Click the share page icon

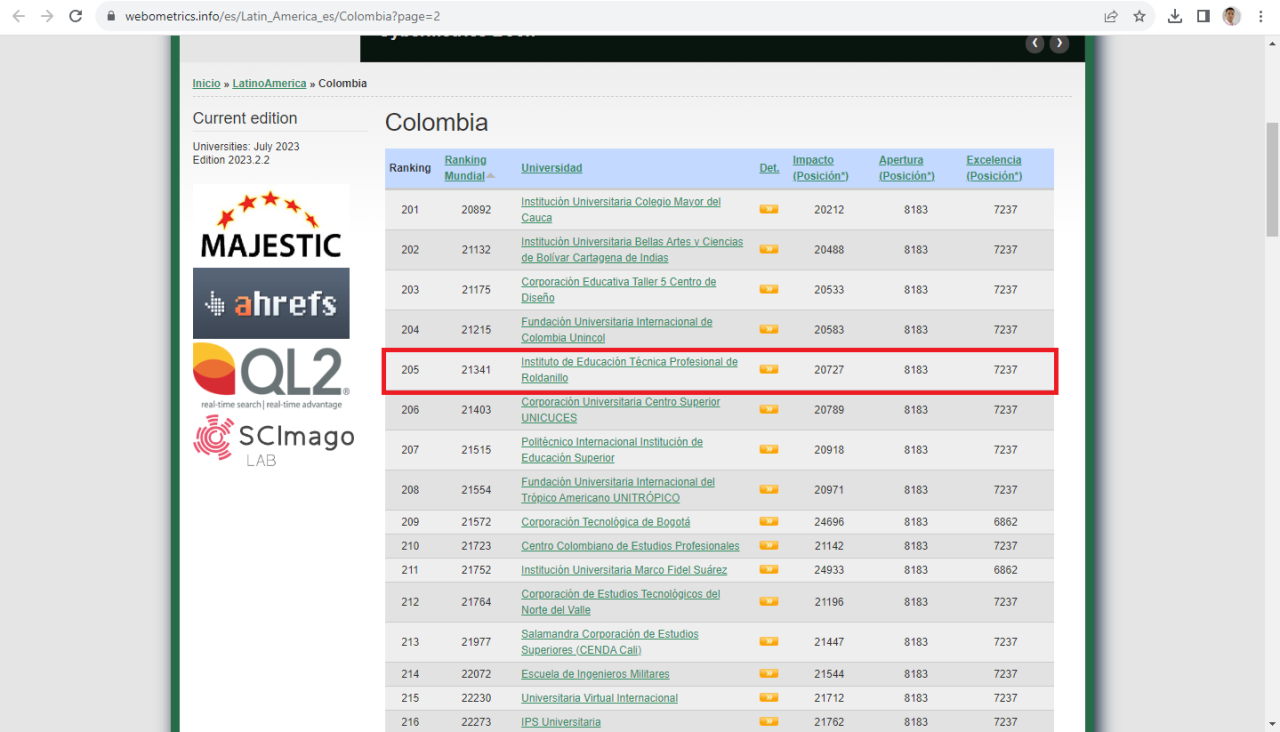[1111, 16]
